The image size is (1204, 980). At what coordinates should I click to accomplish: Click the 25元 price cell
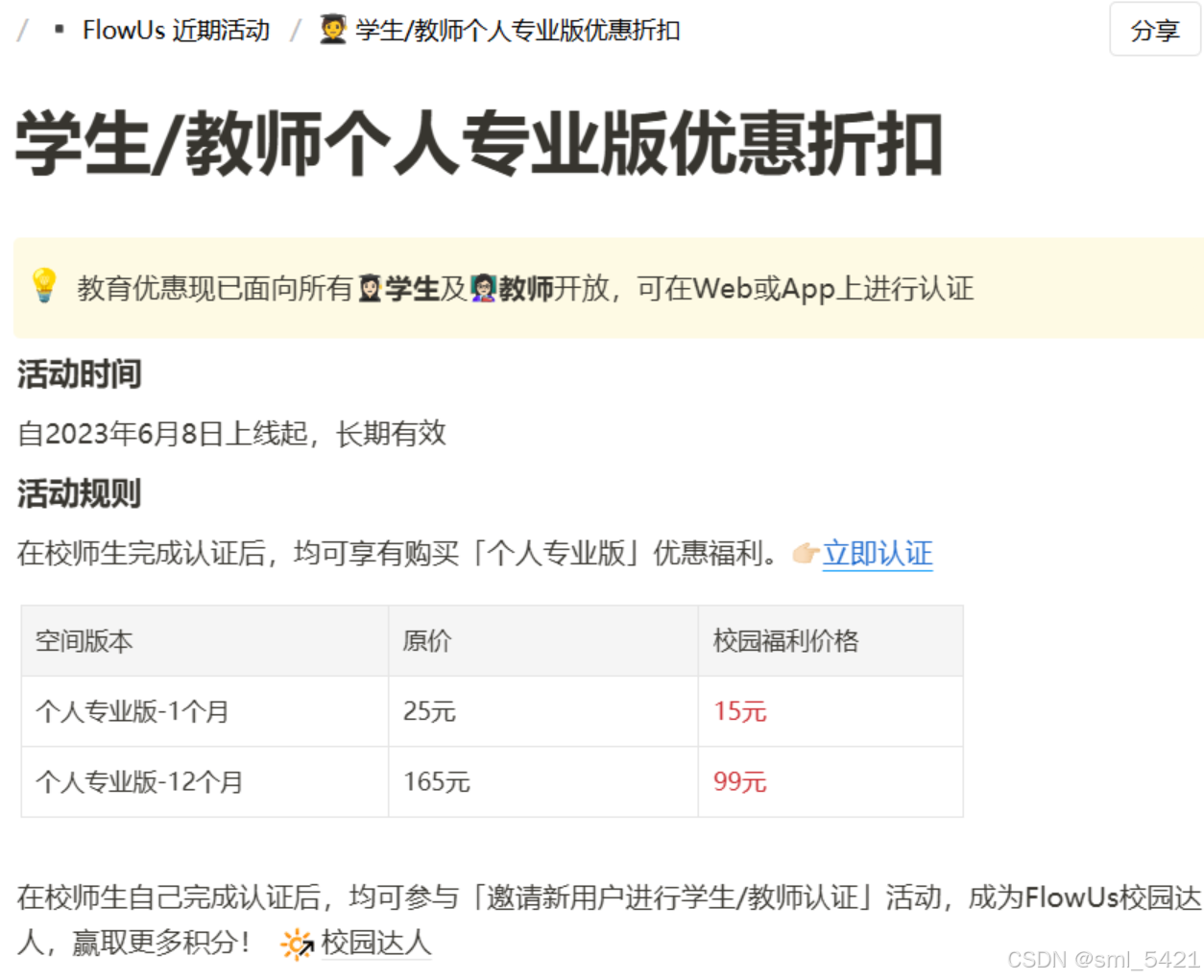tap(543, 711)
